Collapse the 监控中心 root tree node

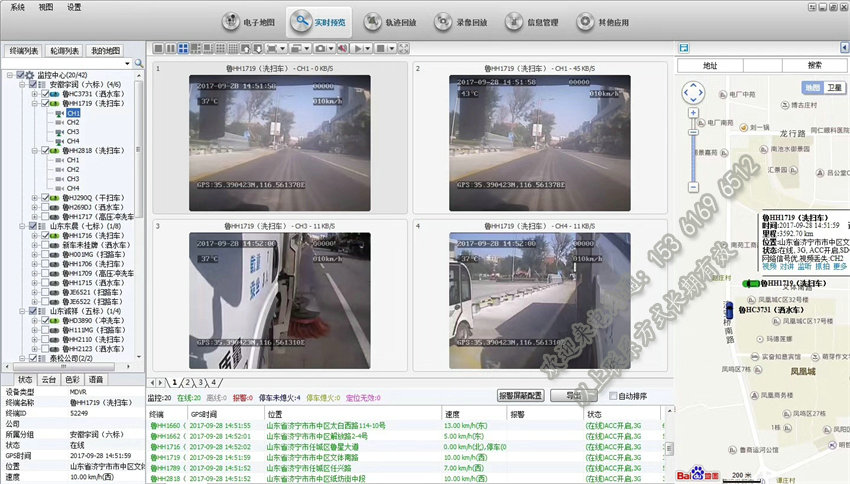coord(10,75)
